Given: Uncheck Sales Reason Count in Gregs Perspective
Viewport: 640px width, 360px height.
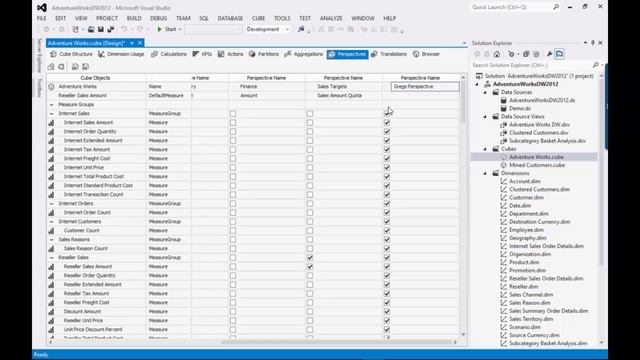Looking at the screenshot, I should (x=387, y=249).
